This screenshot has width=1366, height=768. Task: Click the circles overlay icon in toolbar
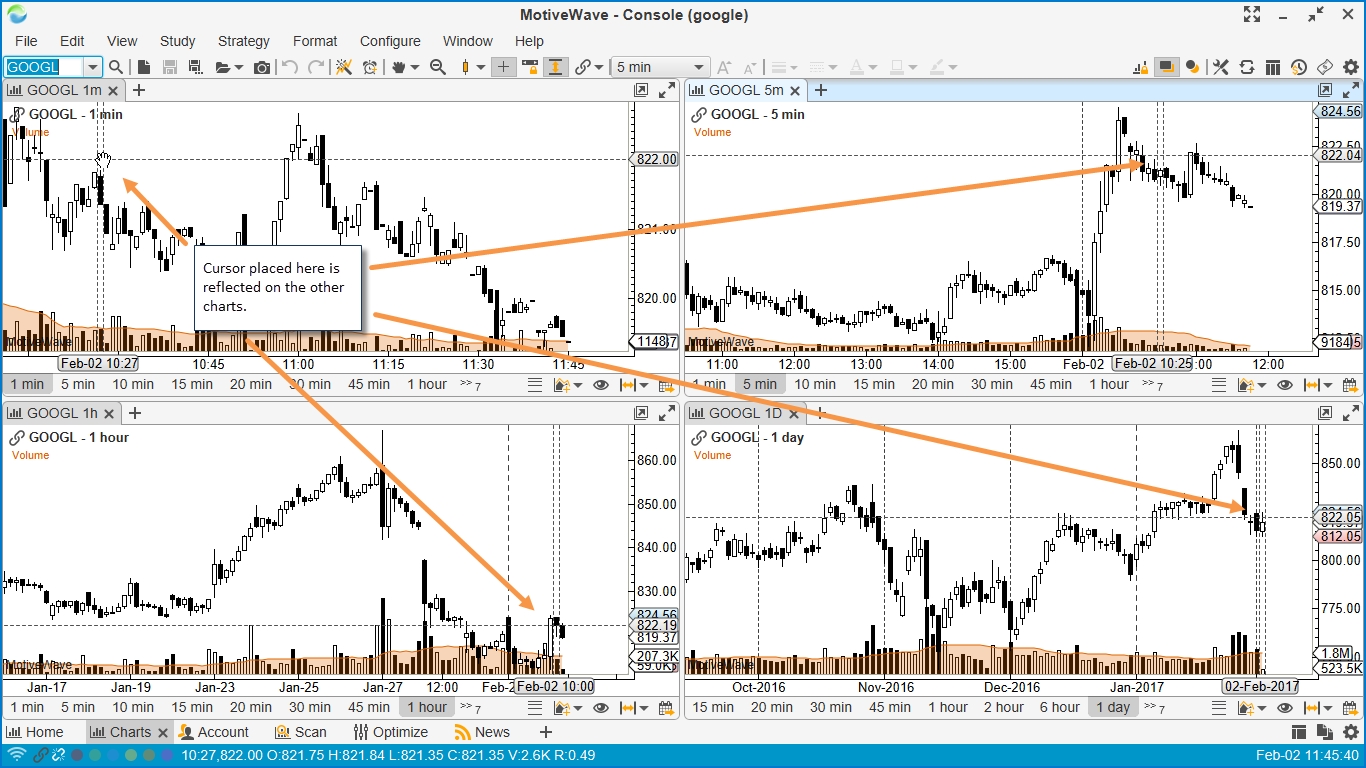coord(1192,67)
